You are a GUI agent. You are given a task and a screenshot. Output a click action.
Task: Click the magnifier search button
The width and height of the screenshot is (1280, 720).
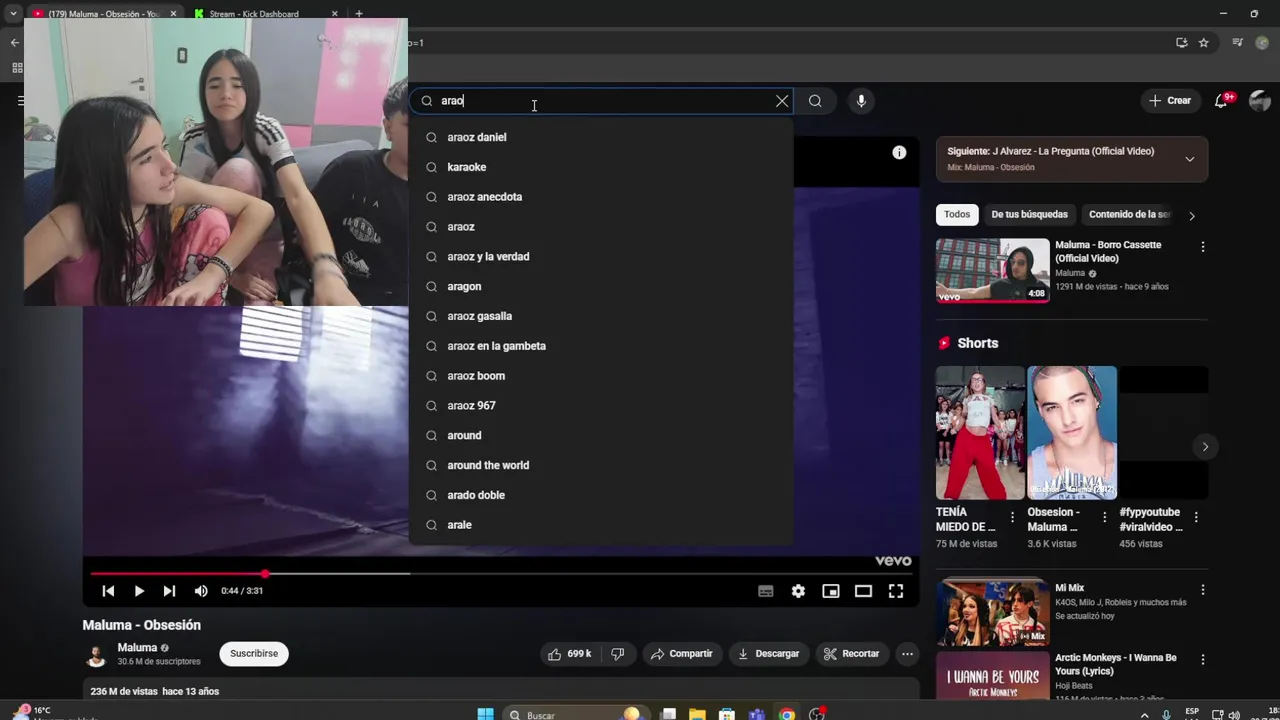[x=815, y=101]
